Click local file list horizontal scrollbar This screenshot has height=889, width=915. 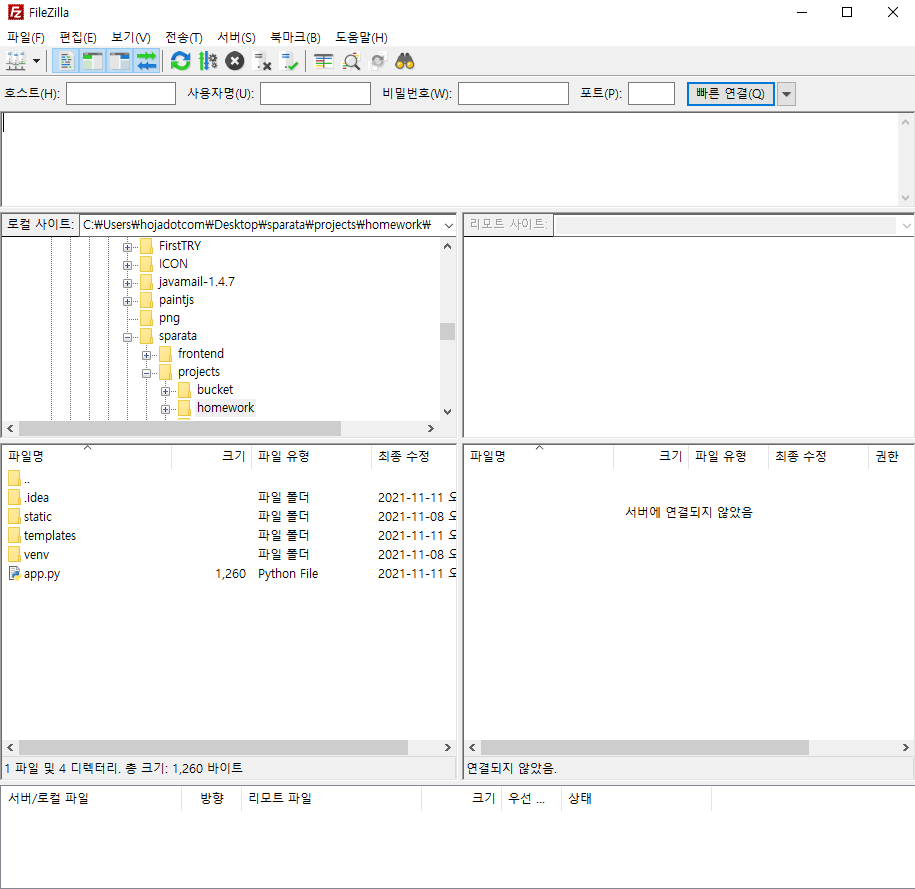[x=214, y=747]
